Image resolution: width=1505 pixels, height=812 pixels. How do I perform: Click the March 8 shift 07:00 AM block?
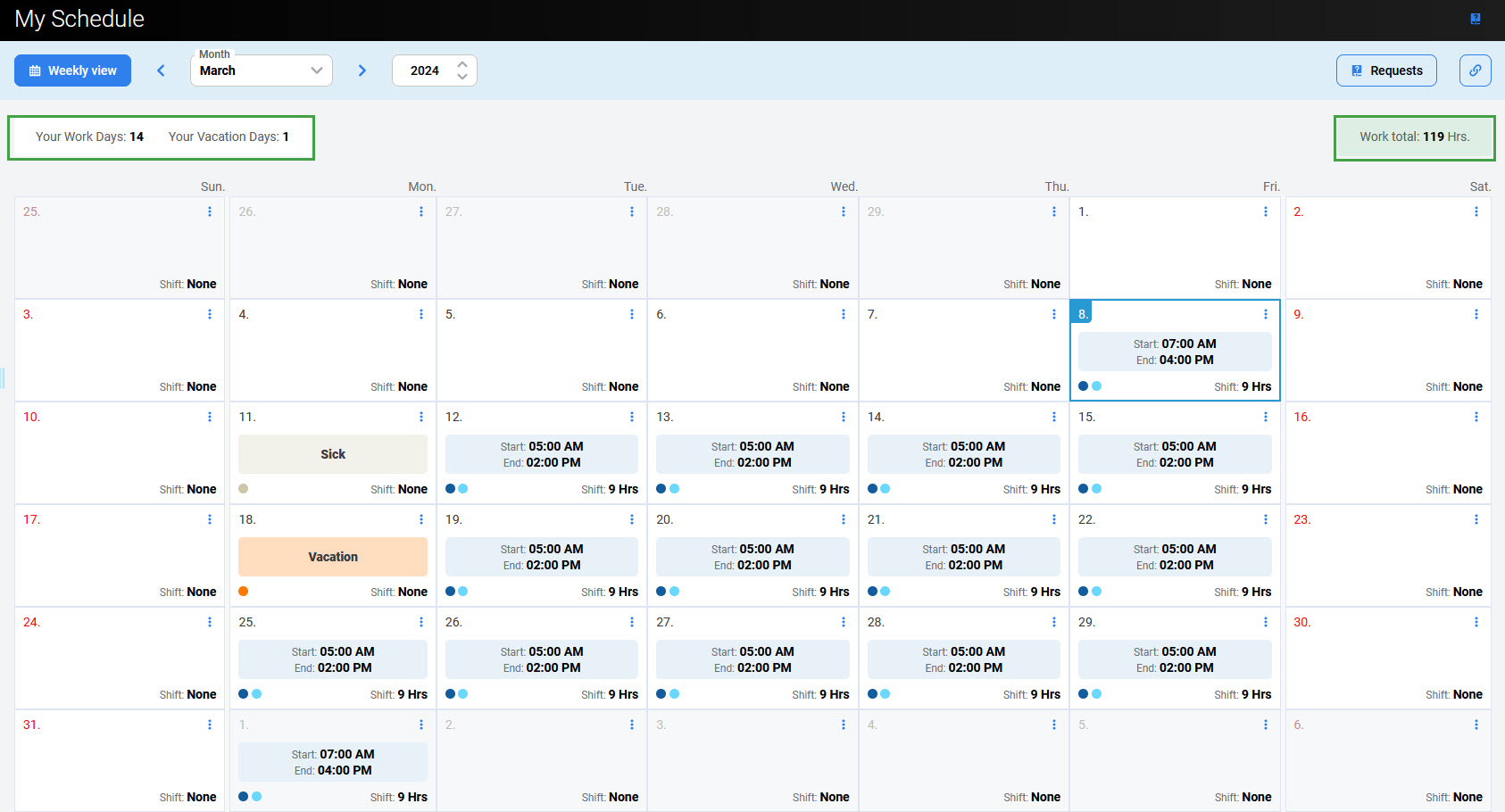pyautogui.click(x=1174, y=352)
